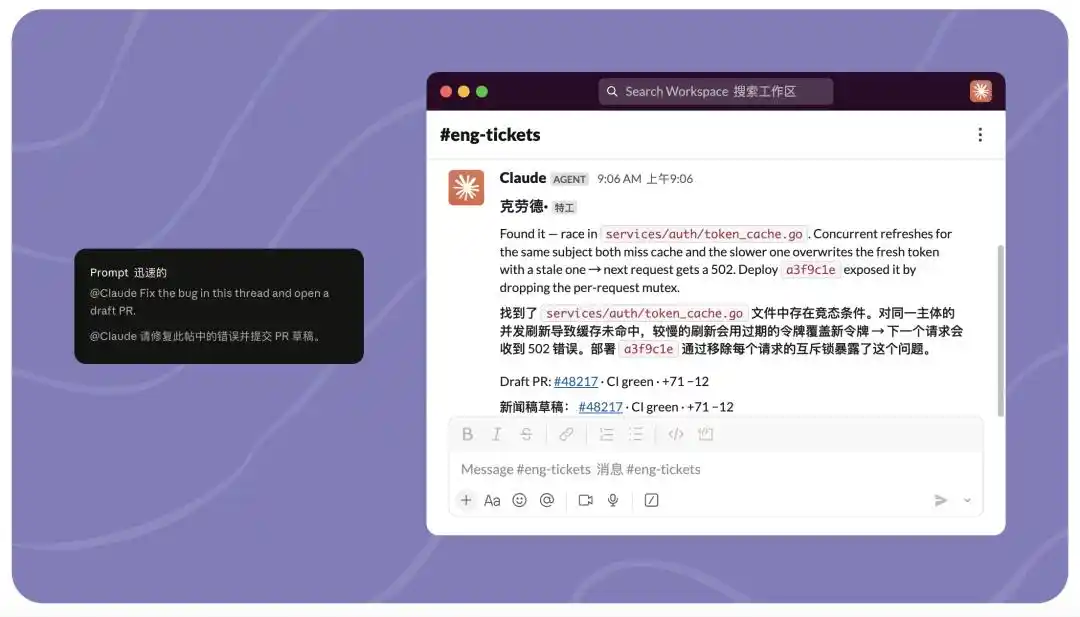
Task: Toggle the Aa formatting toolbar
Action: [x=492, y=501]
